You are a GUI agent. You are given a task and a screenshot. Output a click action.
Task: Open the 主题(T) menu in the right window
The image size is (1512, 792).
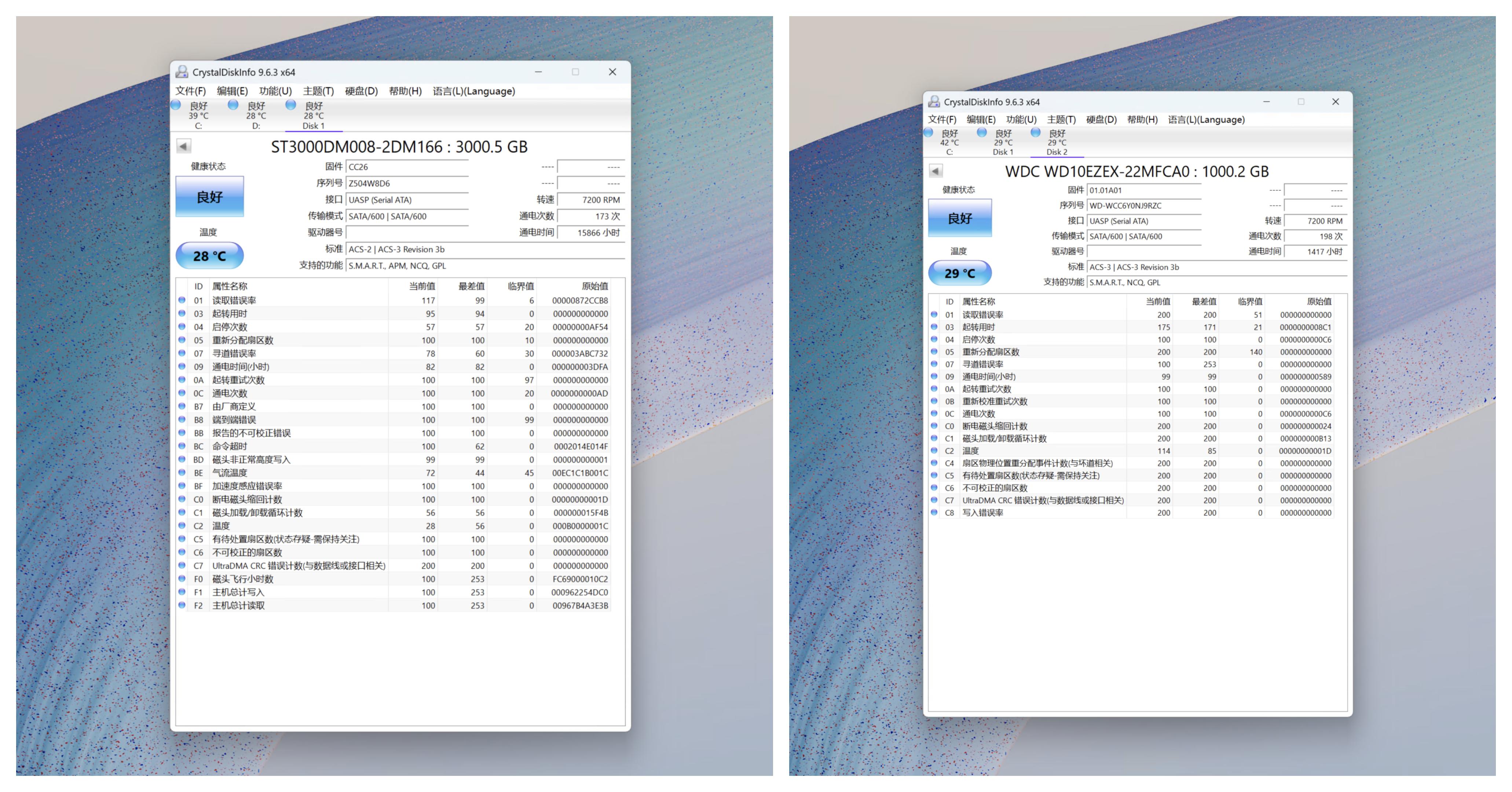(1061, 120)
